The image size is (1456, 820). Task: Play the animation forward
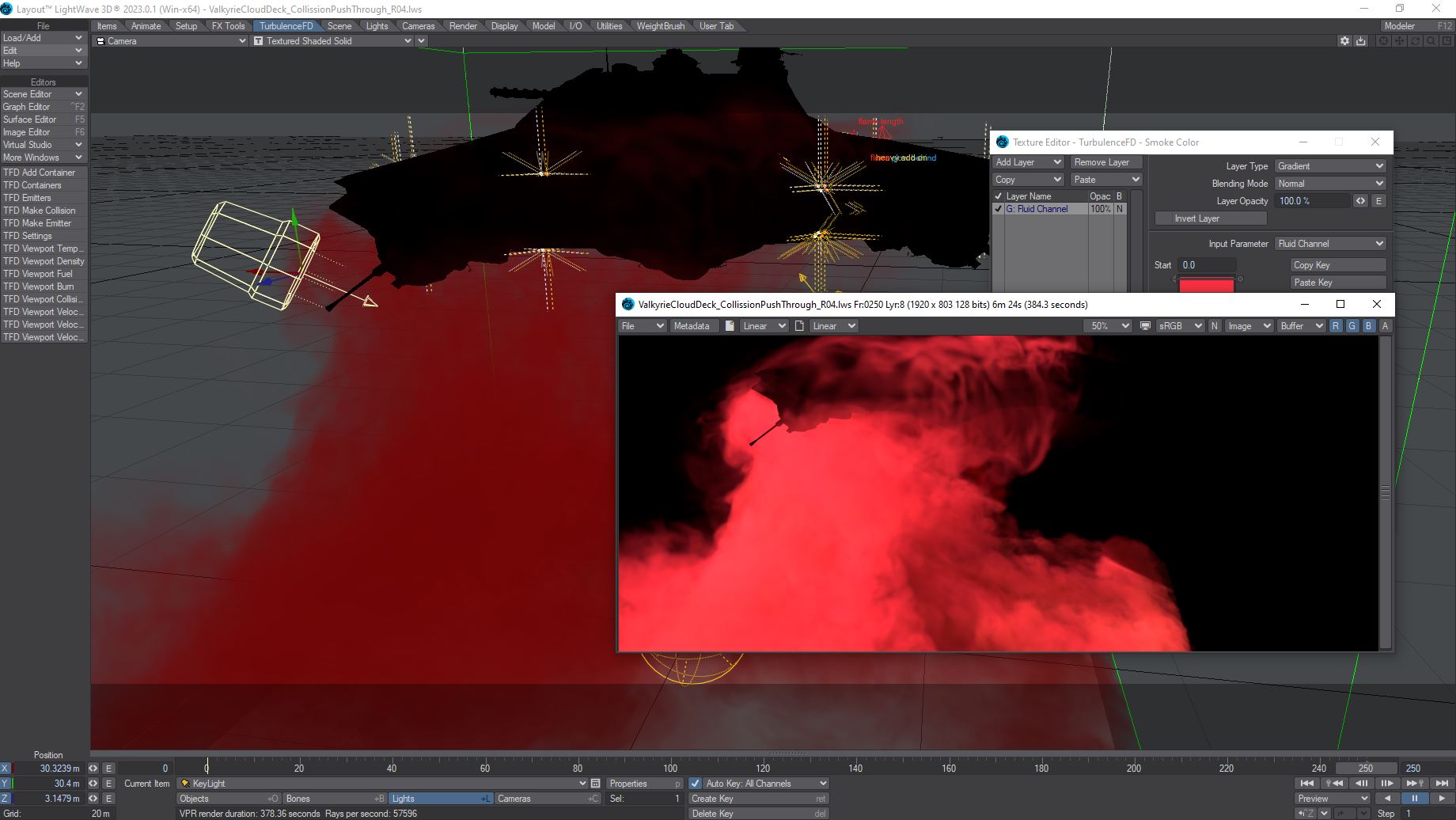[1441, 798]
